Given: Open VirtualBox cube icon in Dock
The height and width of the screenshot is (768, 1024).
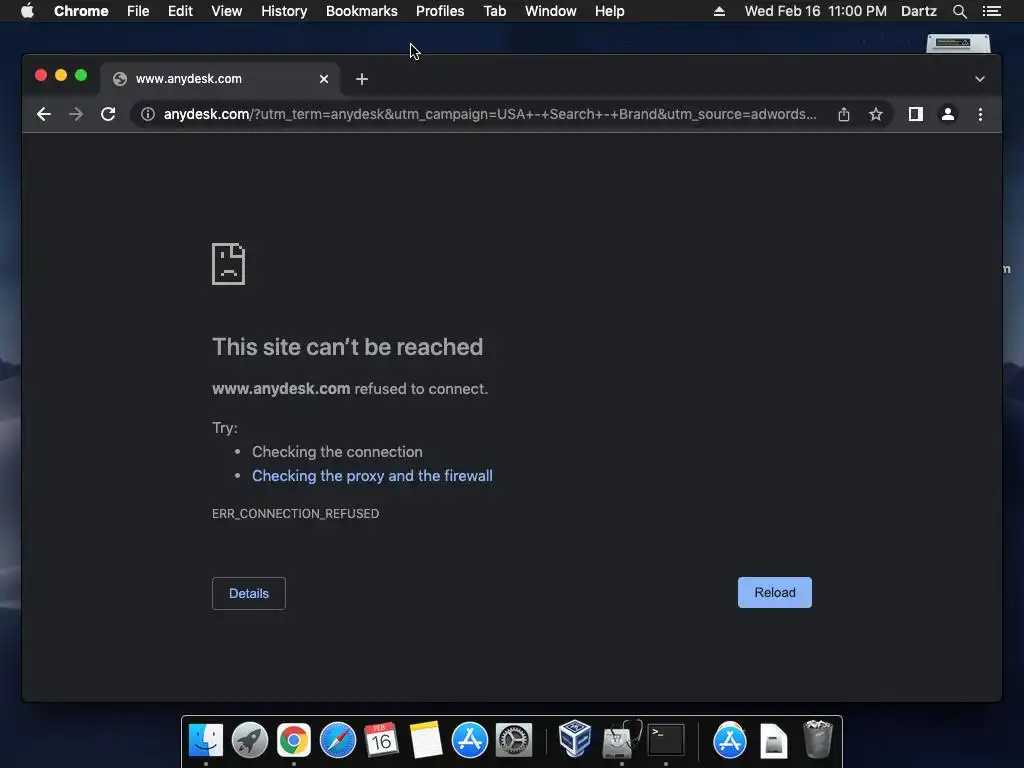Looking at the screenshot, I should (575, 739).
